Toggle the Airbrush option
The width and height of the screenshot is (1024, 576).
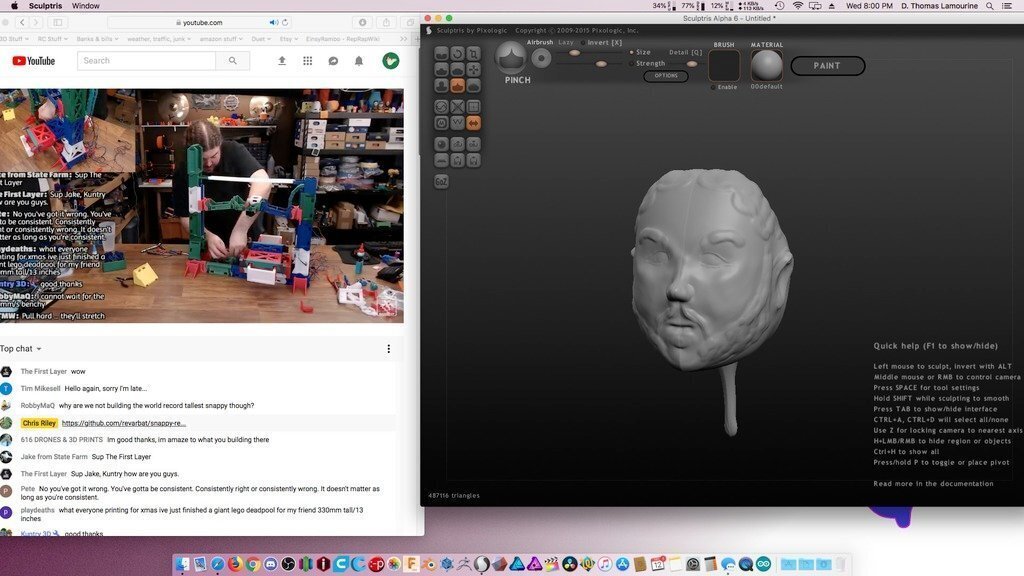(x=539, y=42)
